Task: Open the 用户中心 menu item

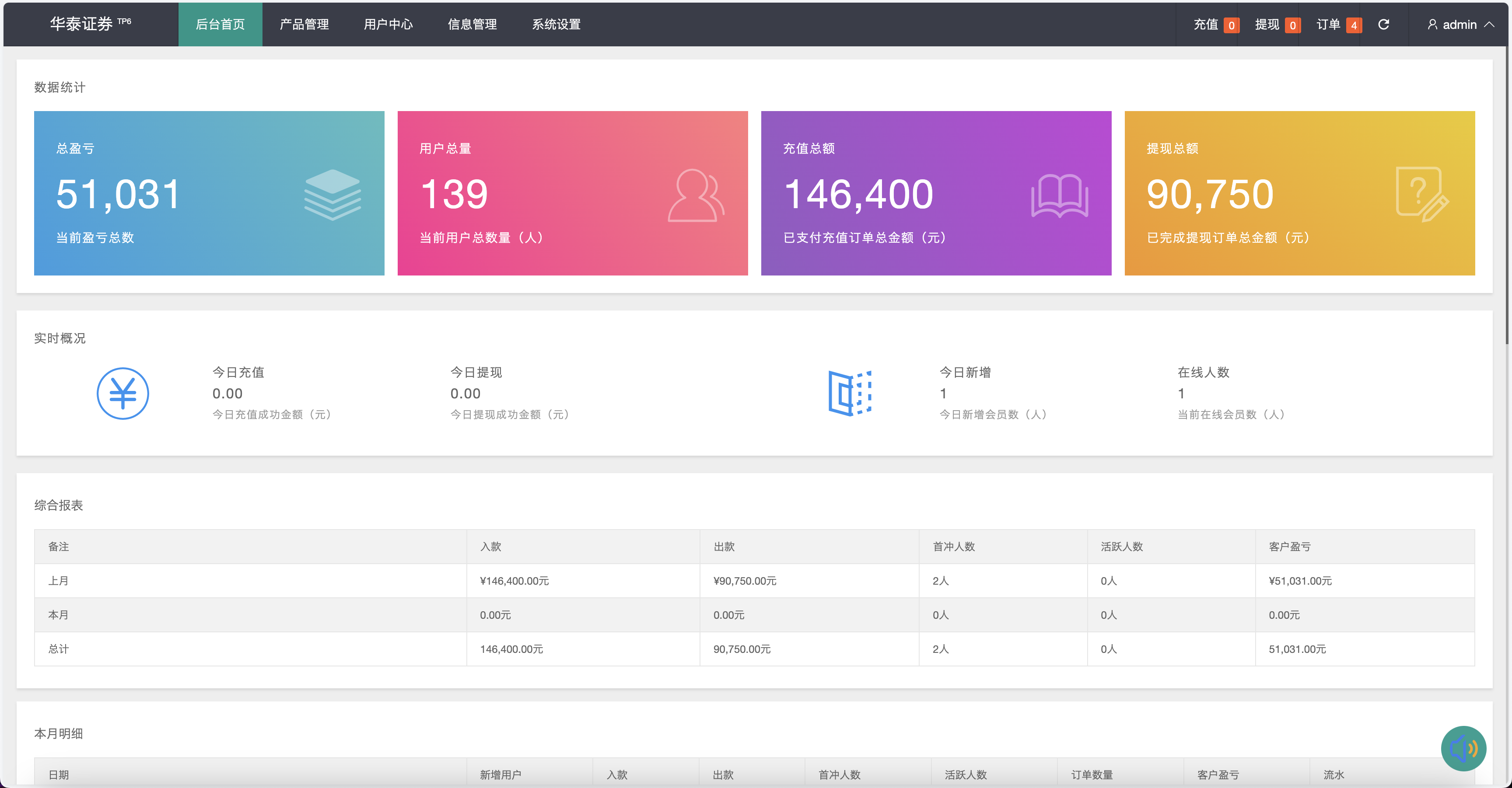Action: click(388, 24)
